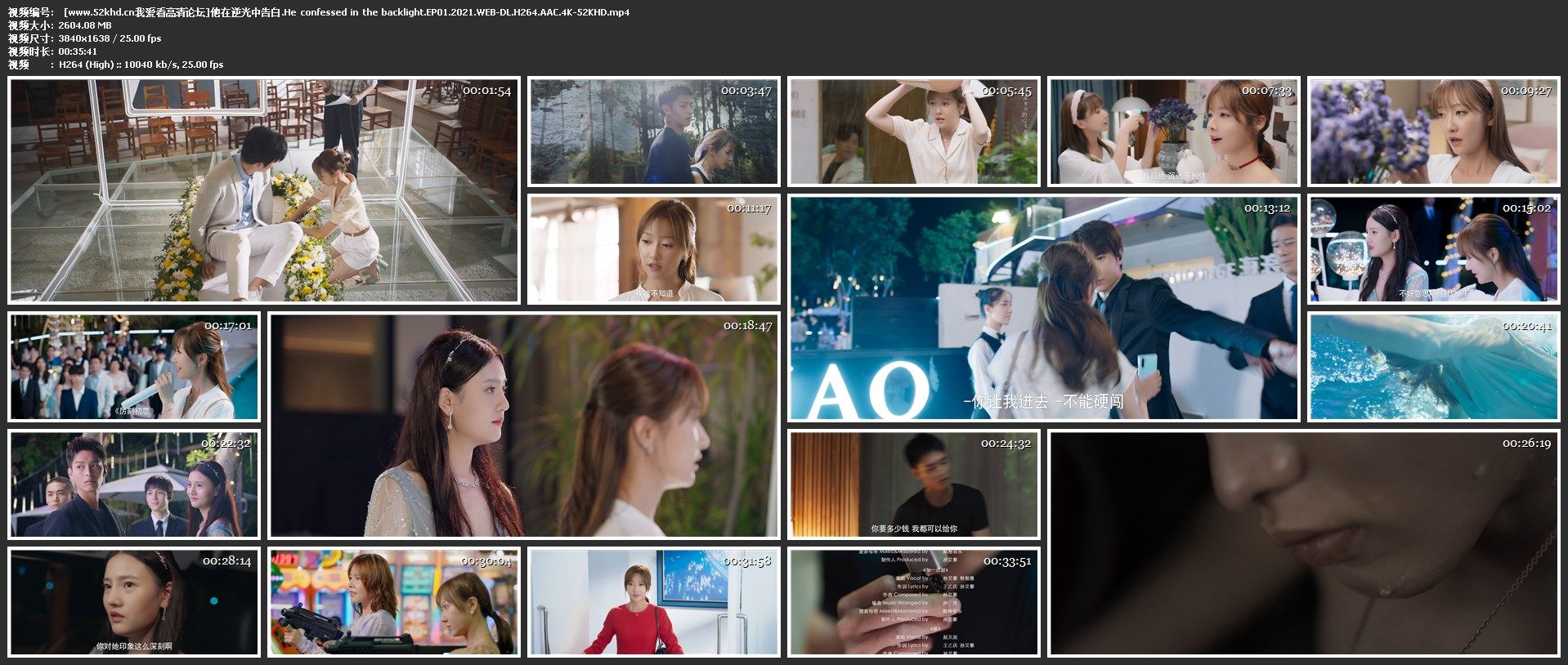Open the thumbnail timestamped 00:01:54
Viewport: 1568px width, 665px height.
(x=263, y=190)
